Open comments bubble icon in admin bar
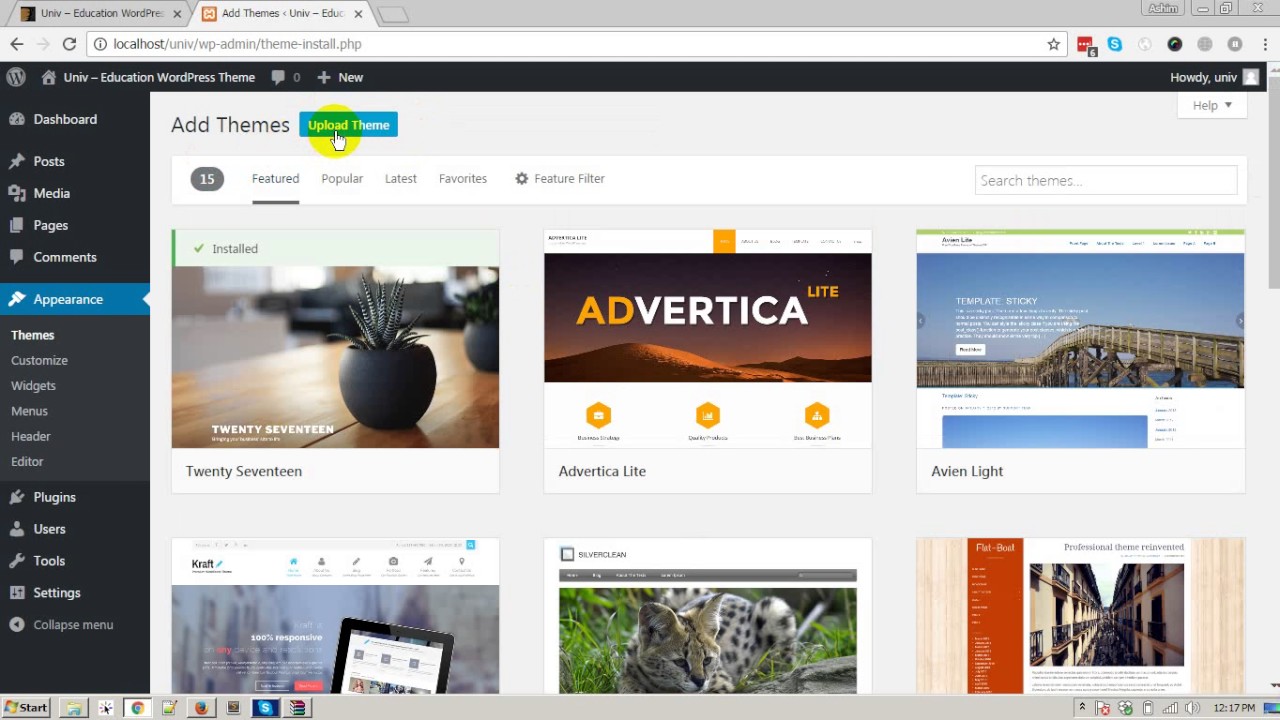 pyautogui.click(x=277, y=77)
